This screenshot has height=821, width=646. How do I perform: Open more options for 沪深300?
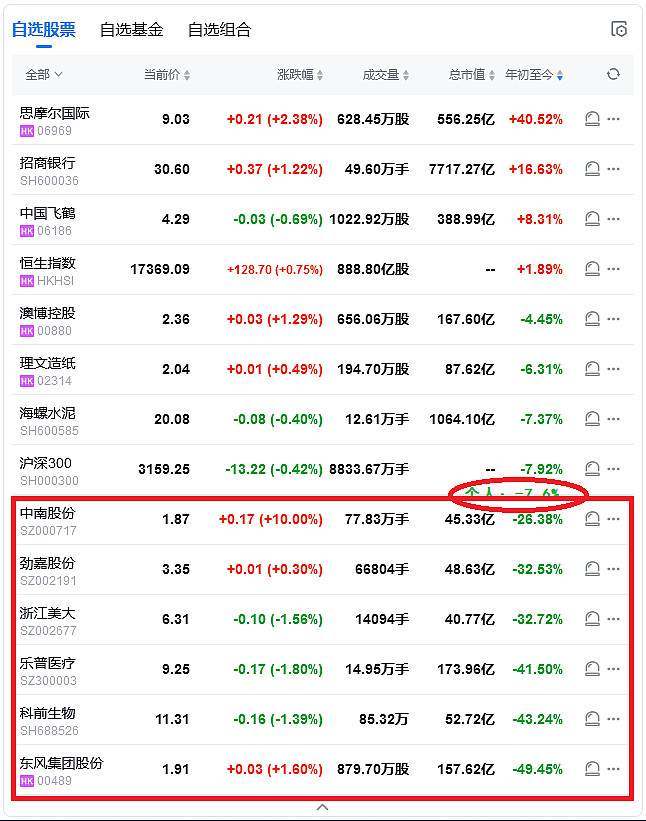coord(614,469)
